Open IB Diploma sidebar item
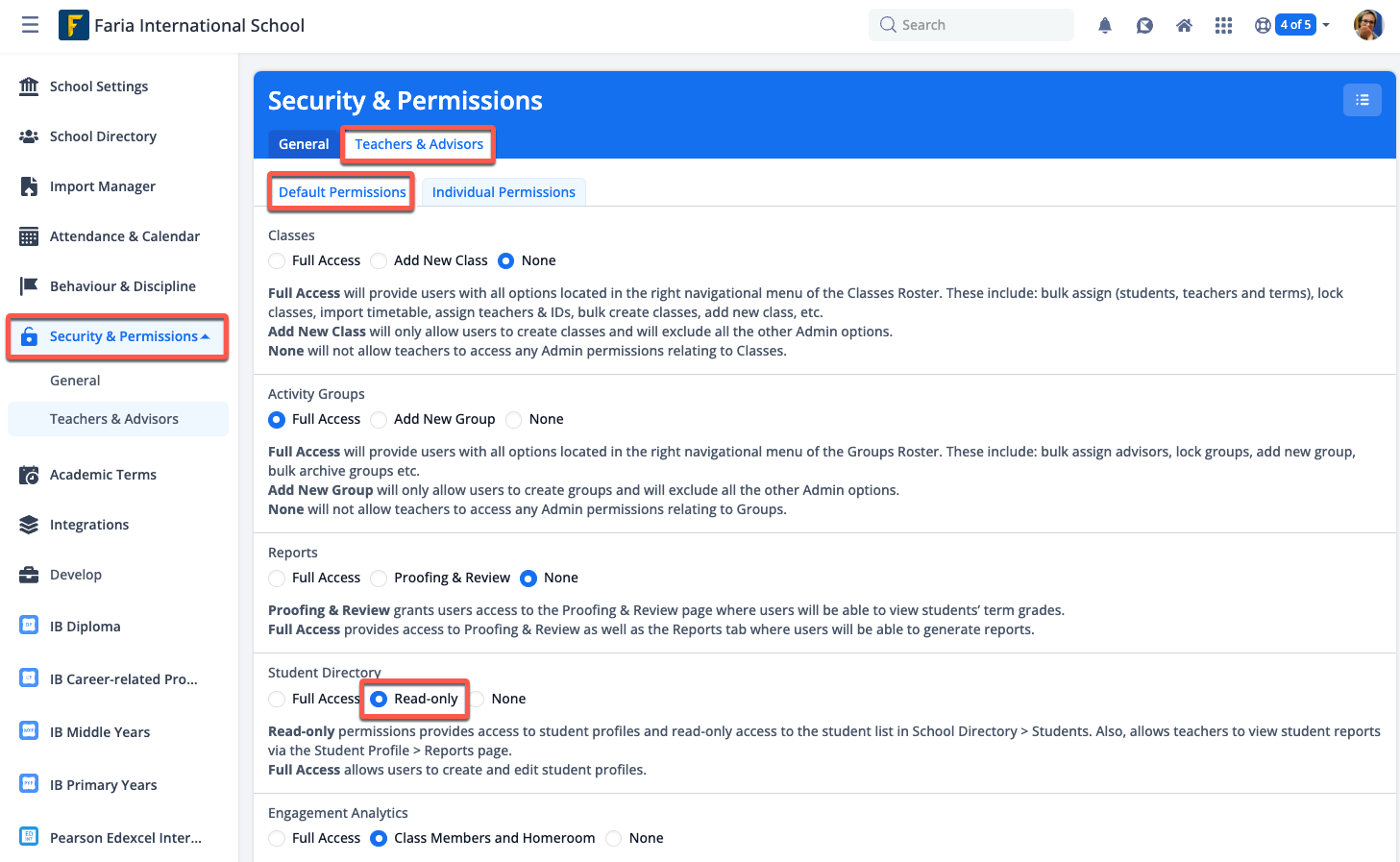The height and width of the screenshot is (862, 1400). pyautogui.click(x=86, y=627)
